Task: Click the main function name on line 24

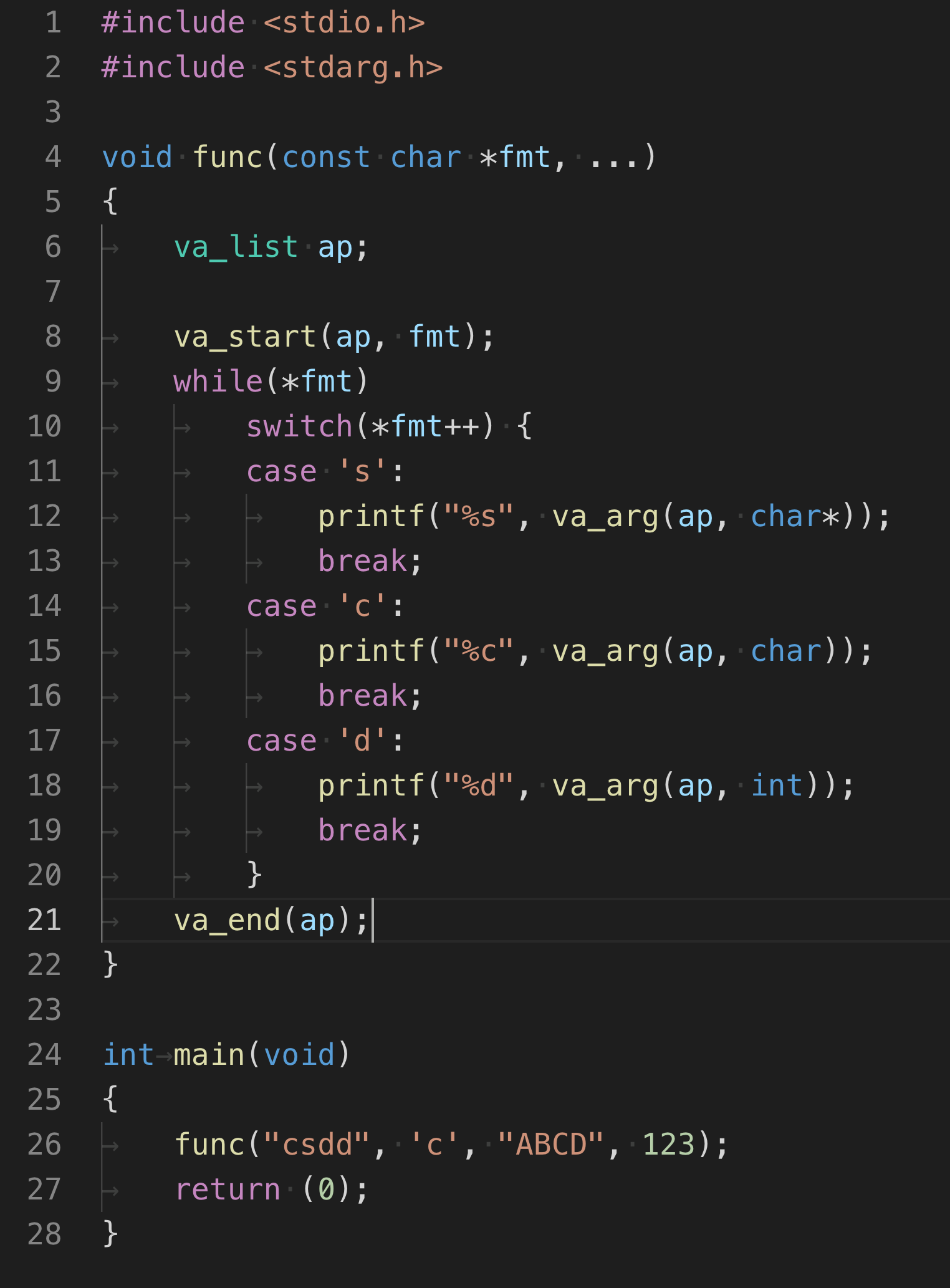Action: (209, 1055)
